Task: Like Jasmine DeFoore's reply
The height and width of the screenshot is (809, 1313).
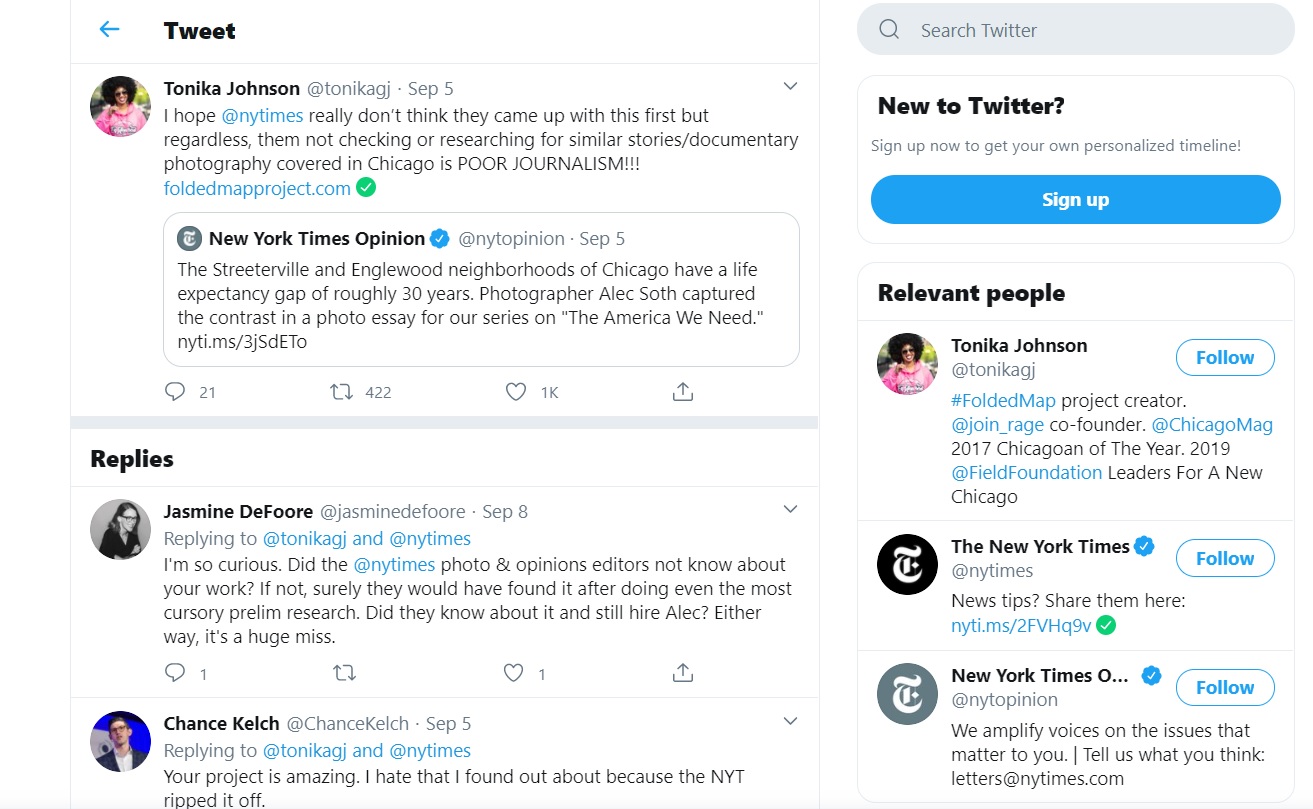Action: pos(514,673)
